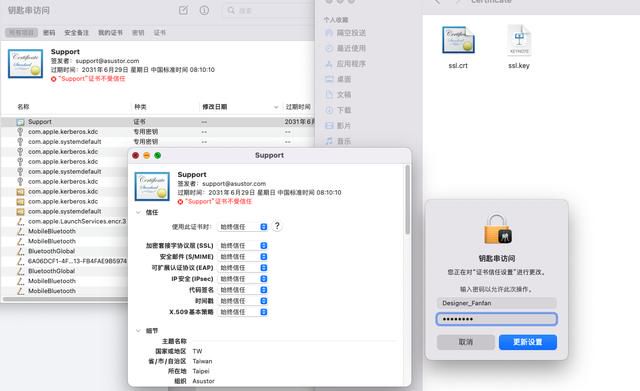640x391 pixels.
Task: Open Applications (应用程序) in Finder sidebar
Action: 345,64
